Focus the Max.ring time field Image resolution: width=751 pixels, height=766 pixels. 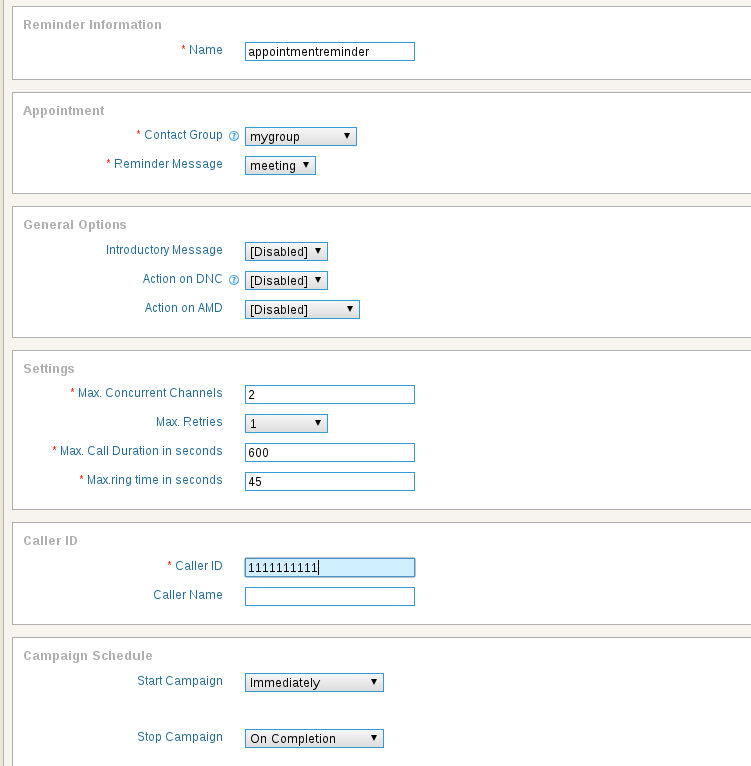click(x=330, y=481)
